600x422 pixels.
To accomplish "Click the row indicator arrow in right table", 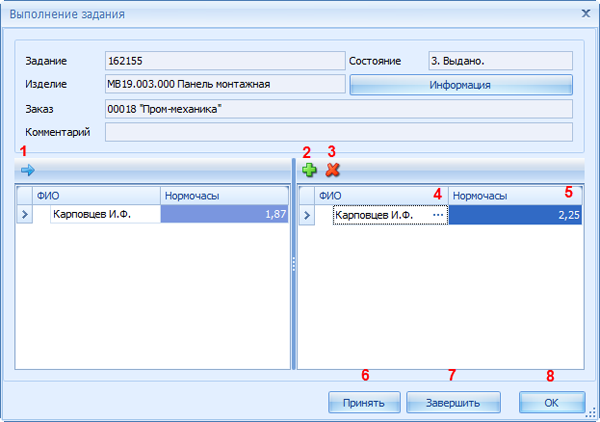I will (307, 215).
